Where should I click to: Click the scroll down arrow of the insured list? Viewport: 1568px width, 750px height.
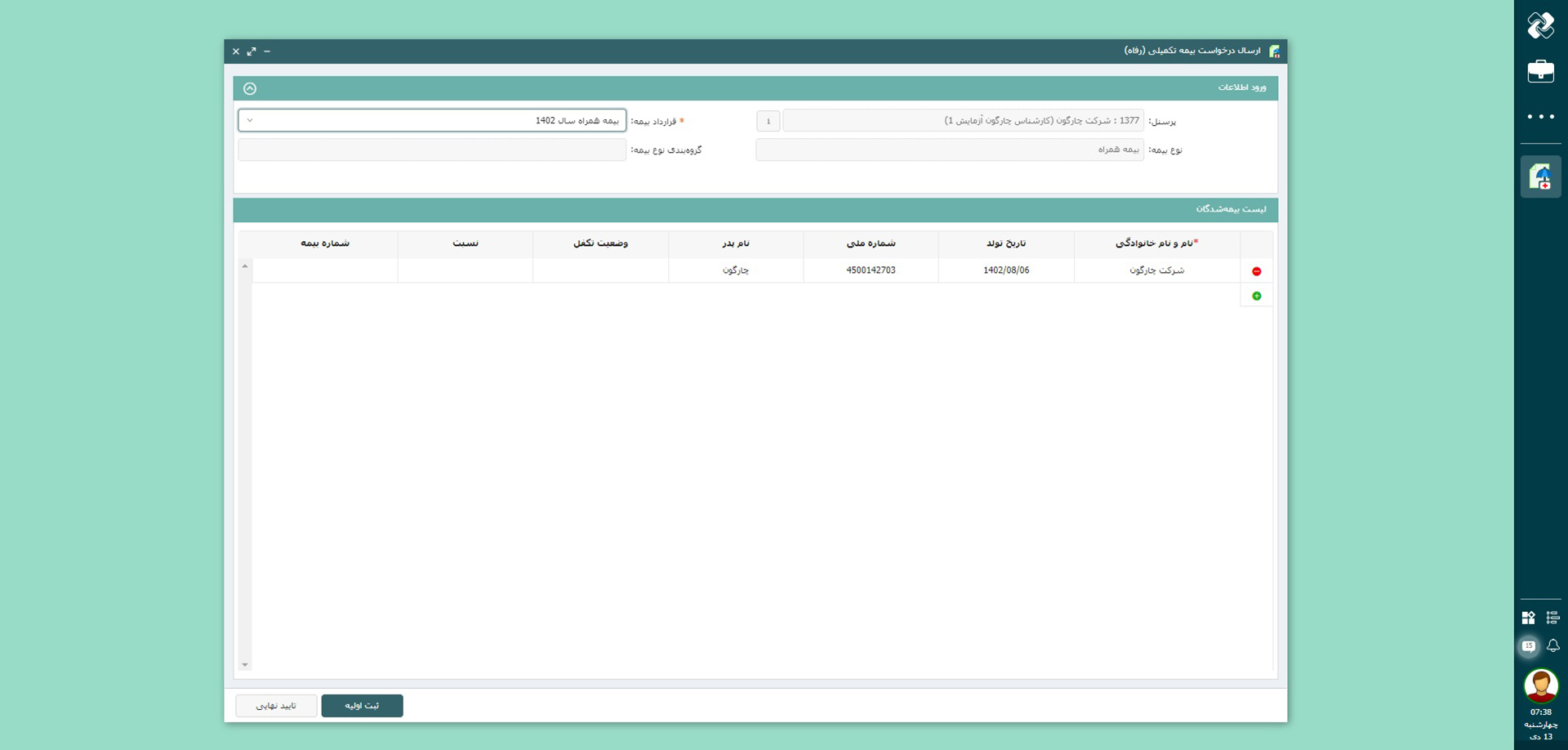pos(245,665)
